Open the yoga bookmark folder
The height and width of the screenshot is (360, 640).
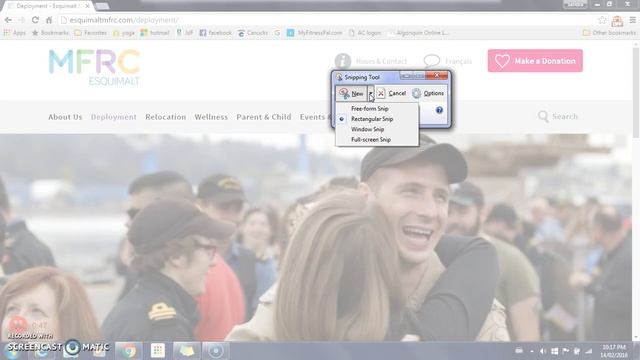coord(124,33)
